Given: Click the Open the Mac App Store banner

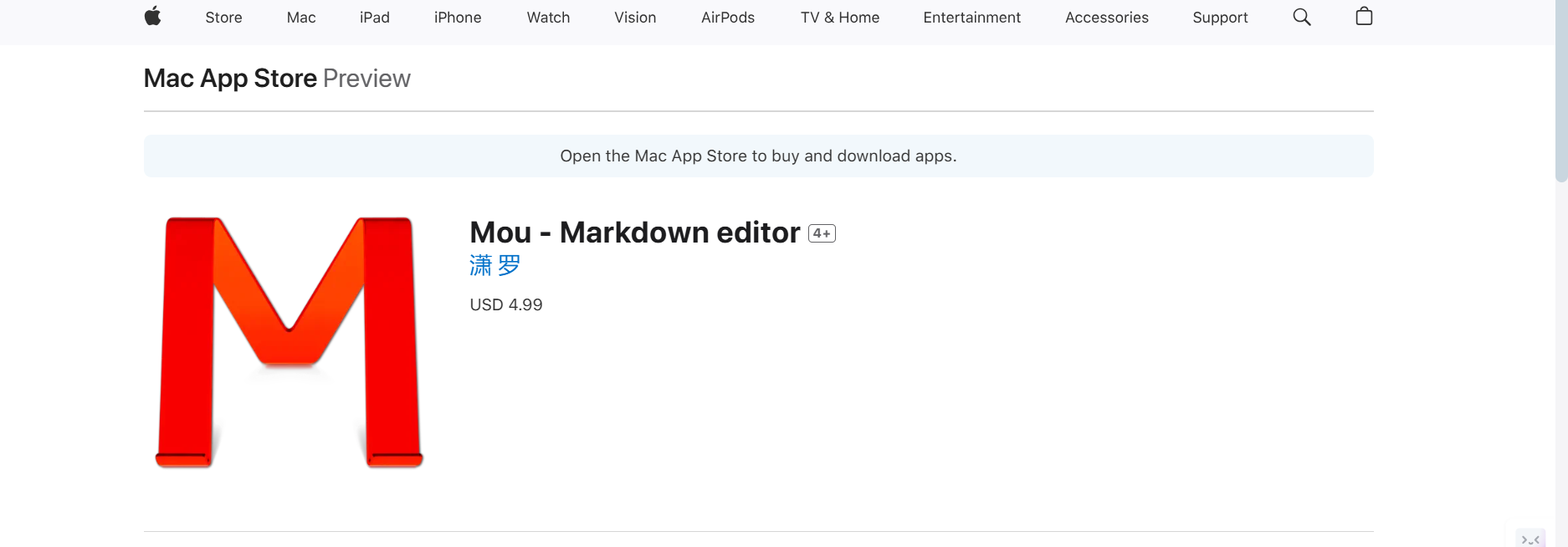Looking at the screenshot, I should pyautogui.click(x=758, y=156).
